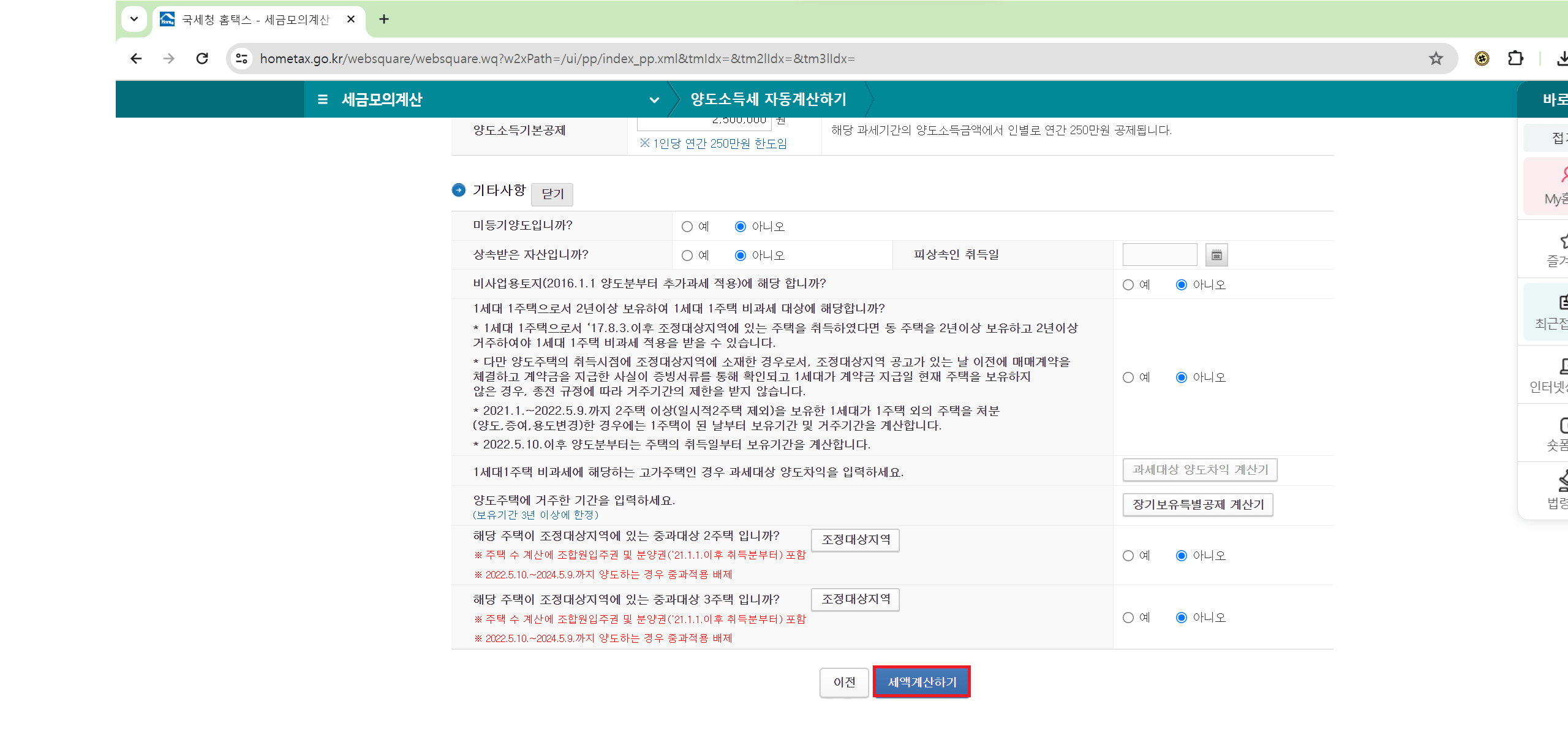The height and width of the screenshot is (734, 1568).
Task: Open the 장기보유특별공제 계산기 button
Action: (1197, 505)
